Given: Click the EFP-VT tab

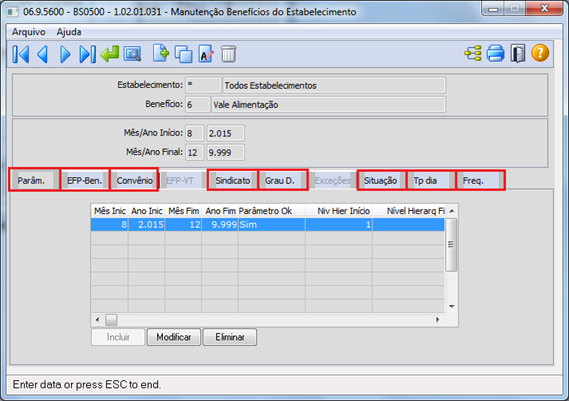Looking at the screenshot, I should click(184, 180).
